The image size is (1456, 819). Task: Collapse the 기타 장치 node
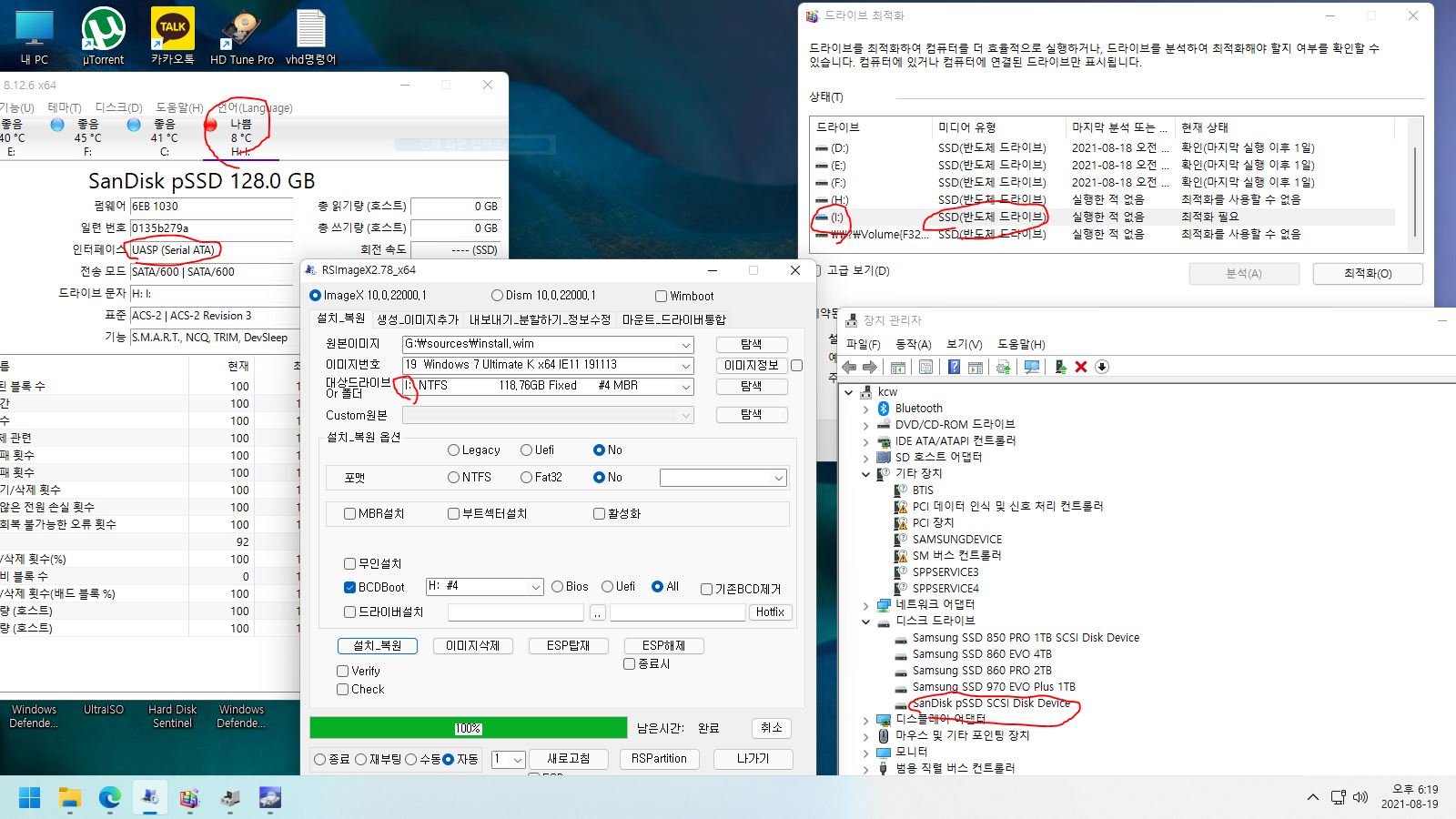pos(866,474)
